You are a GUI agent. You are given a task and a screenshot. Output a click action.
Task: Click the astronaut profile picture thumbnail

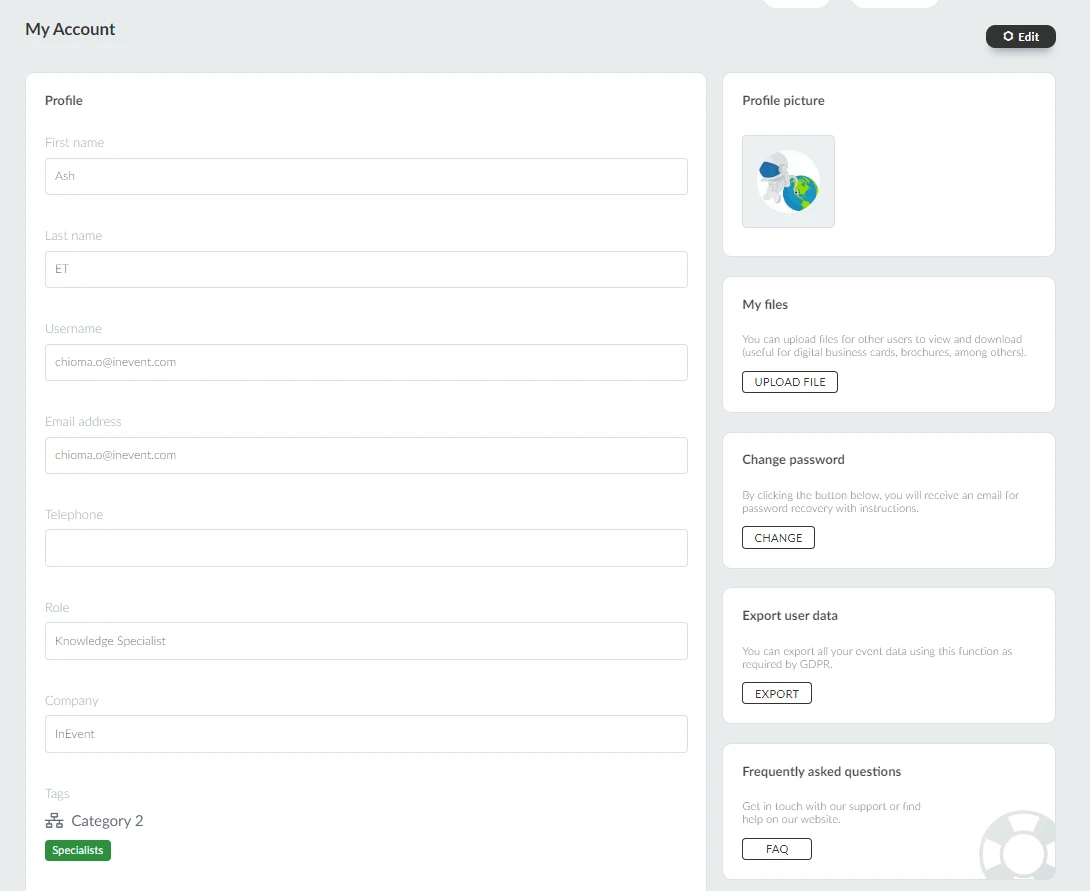(788, 181)
